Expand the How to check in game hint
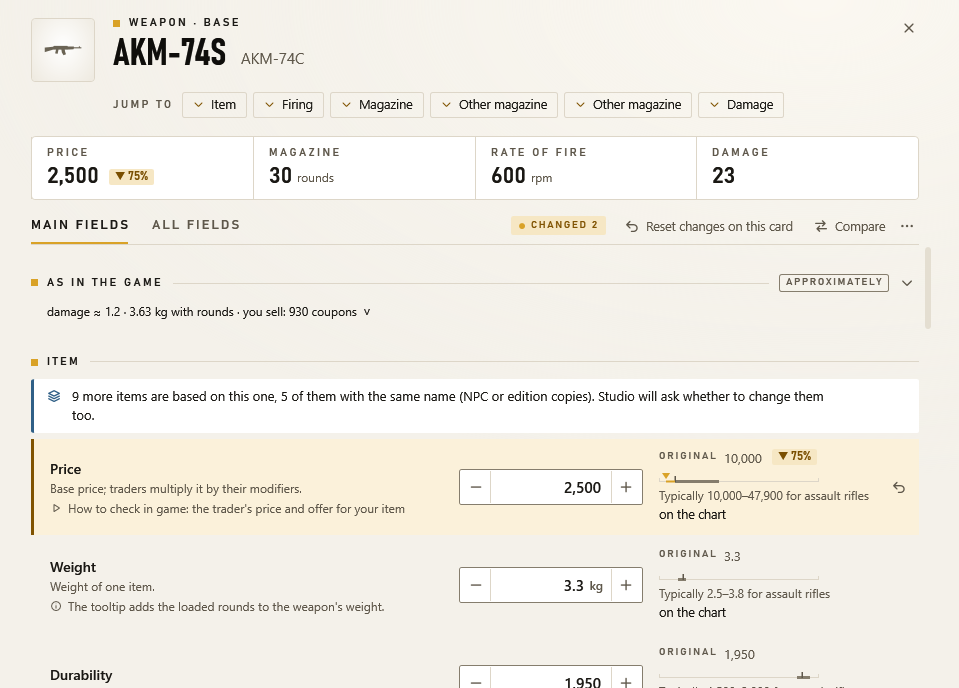Image resolution: width=959 pixels, height=688 pixels. tap(228, 509)
